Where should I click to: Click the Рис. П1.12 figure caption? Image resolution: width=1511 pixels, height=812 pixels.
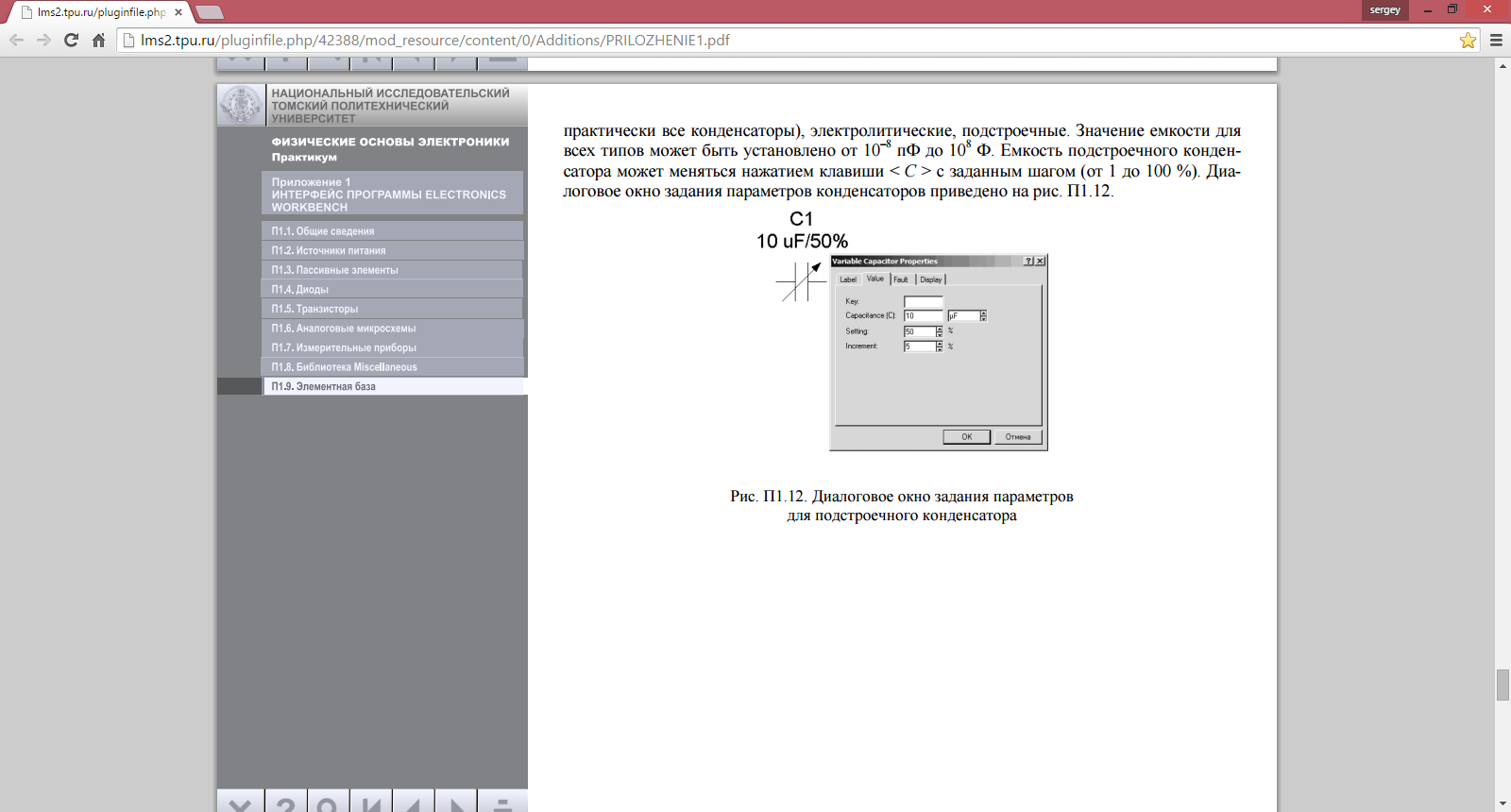pos(902,506)
